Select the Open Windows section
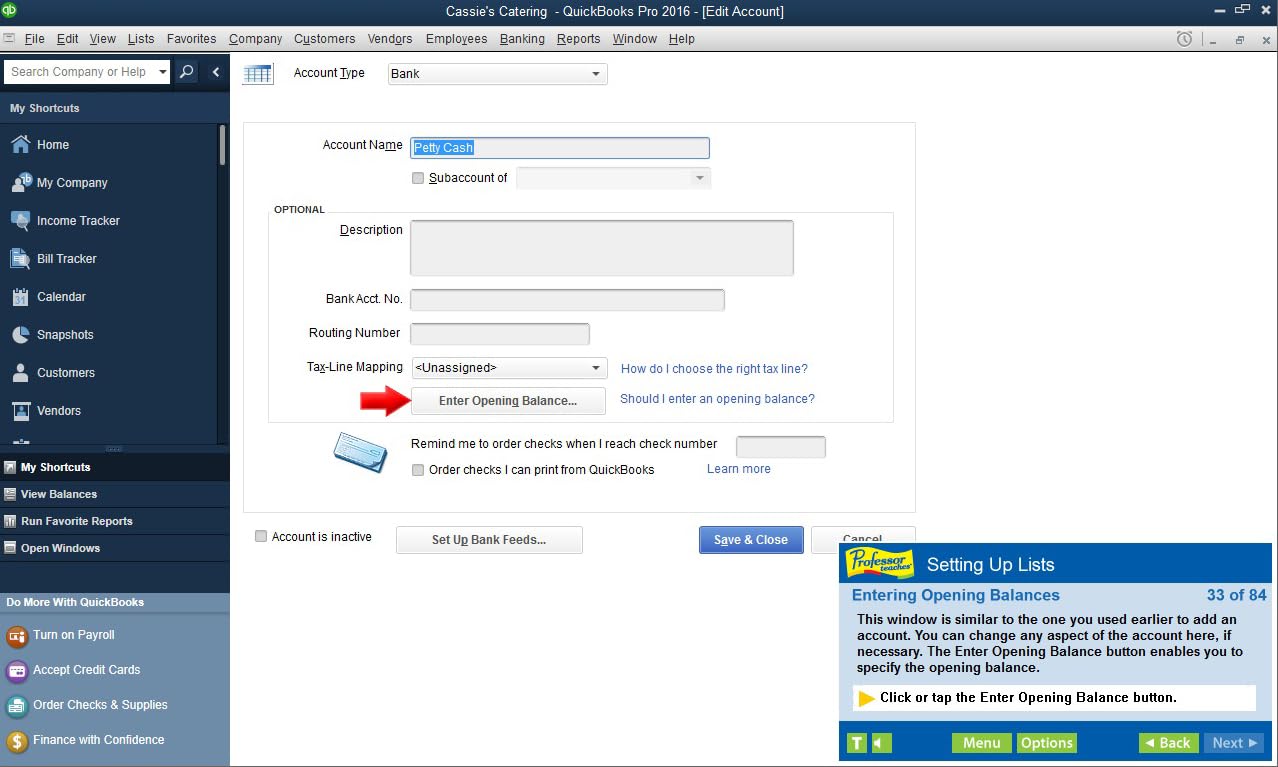Viewport: 1278px width, 767px height. (115, 548)
